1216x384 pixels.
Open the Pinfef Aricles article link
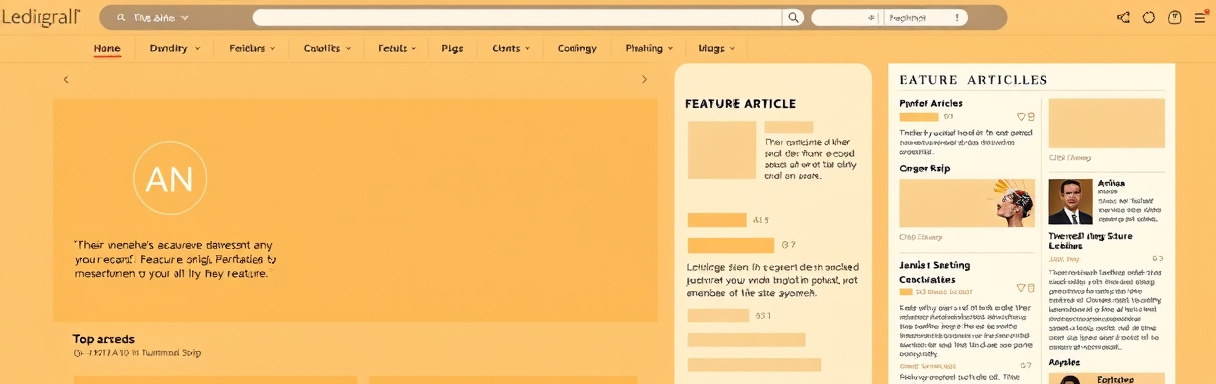931,103
